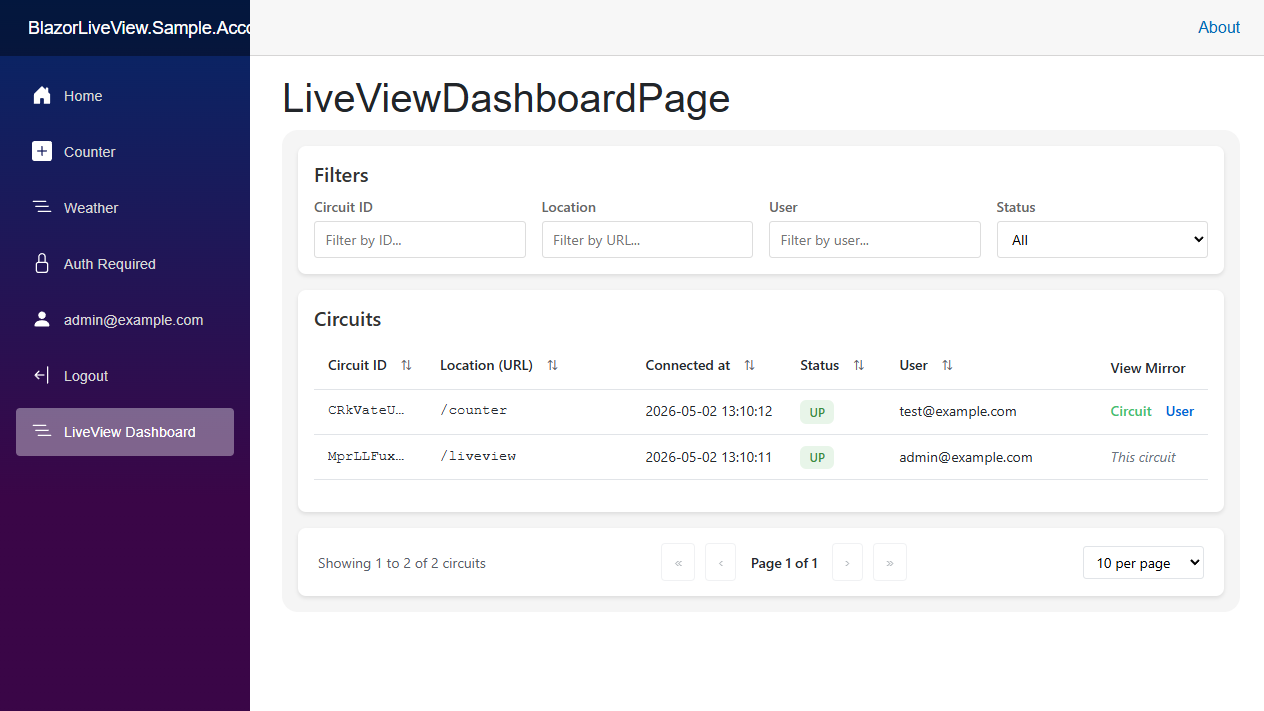The image size is (1264, 711).
Task: Click admin@example.com table user cell
Action: coord(966,457)
